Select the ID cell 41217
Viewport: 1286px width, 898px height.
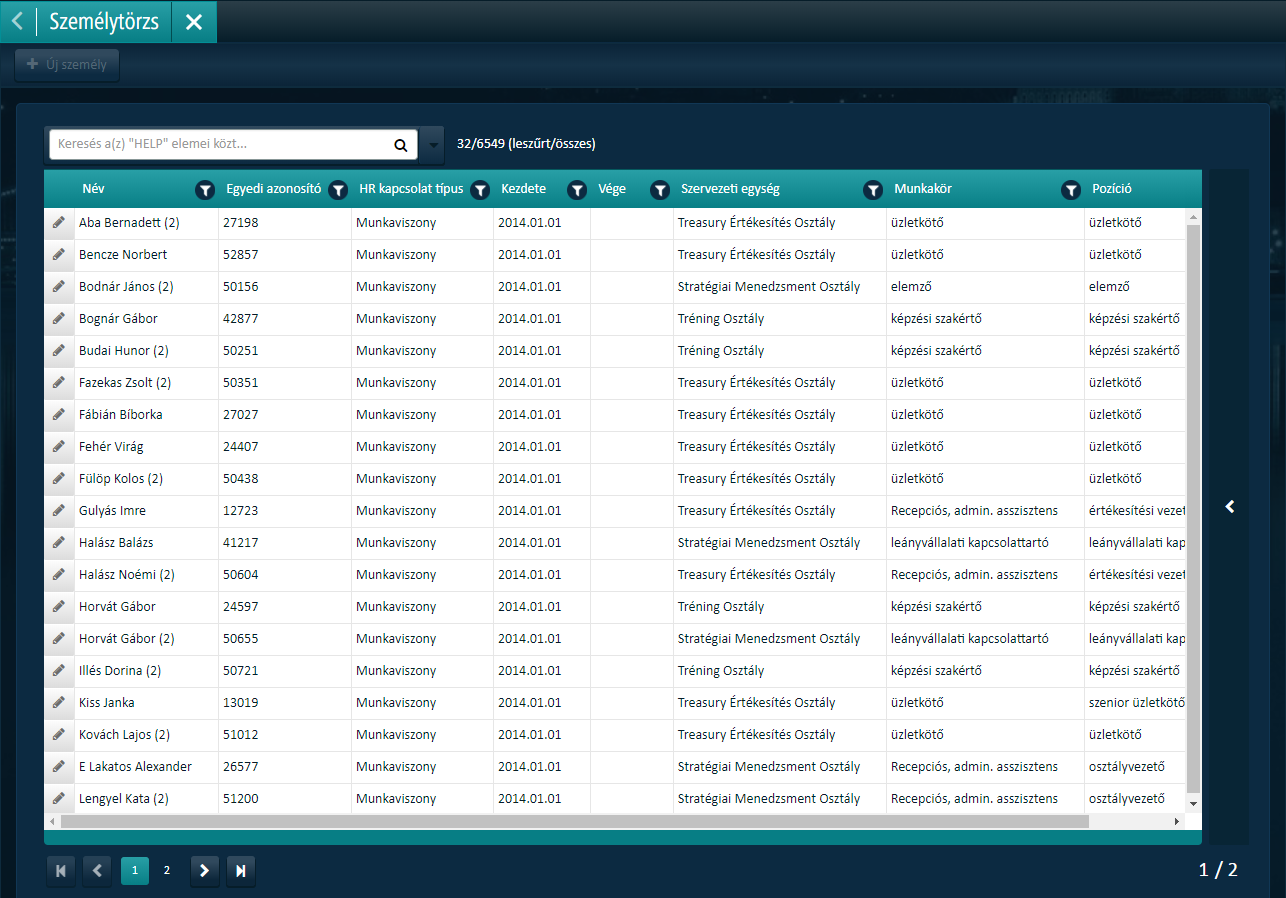[285, 542]
